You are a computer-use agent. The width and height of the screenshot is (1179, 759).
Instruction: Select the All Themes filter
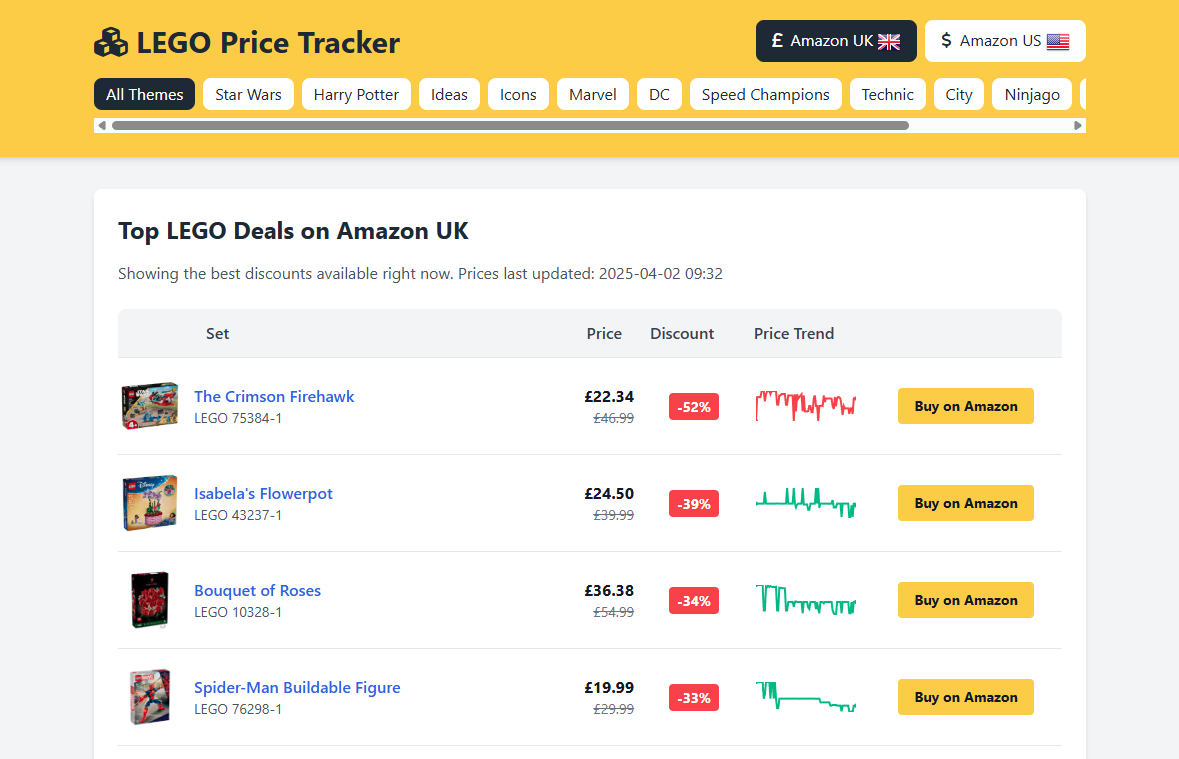144,94
